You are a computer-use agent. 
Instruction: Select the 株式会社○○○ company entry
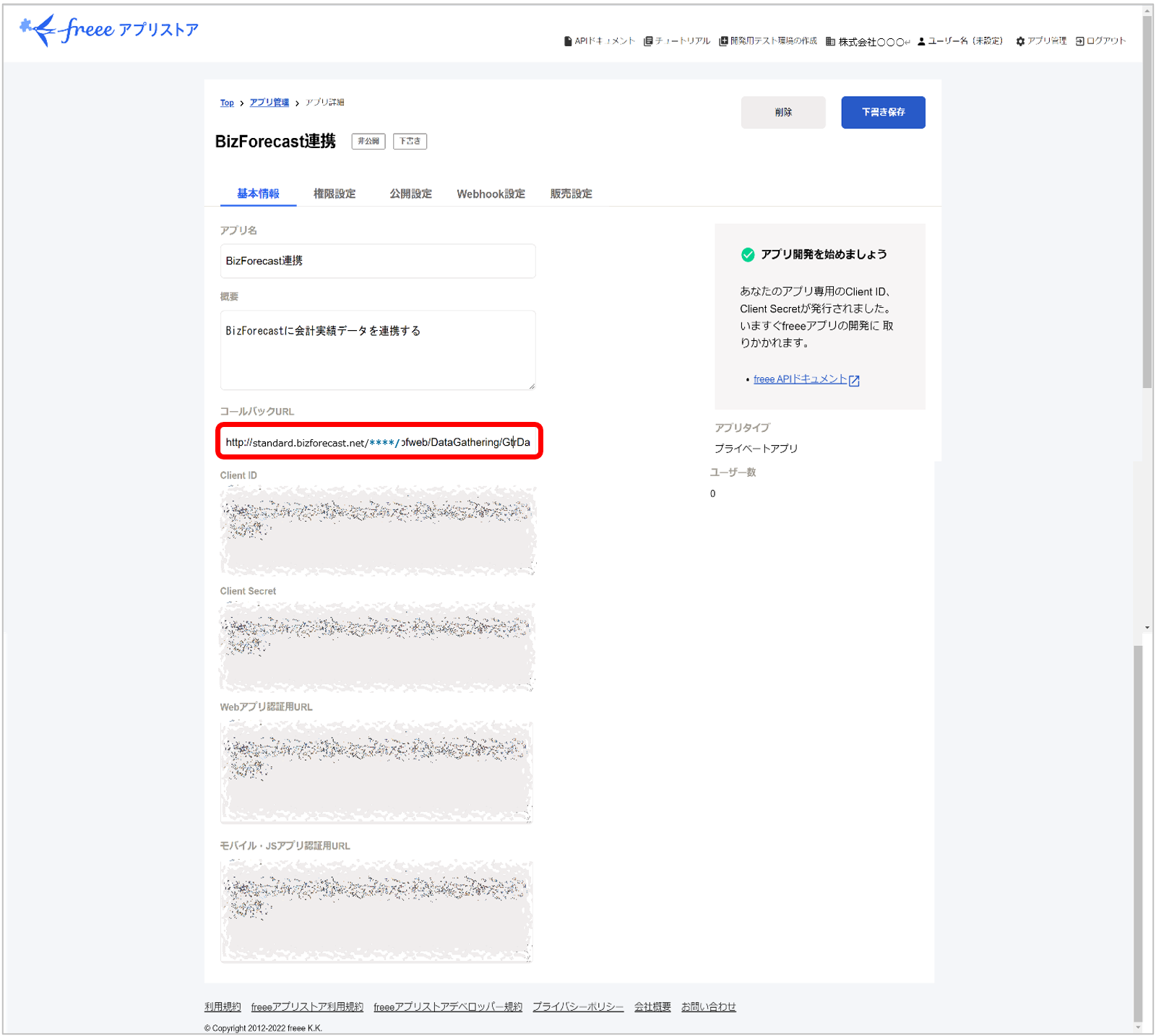pos(868,42)
